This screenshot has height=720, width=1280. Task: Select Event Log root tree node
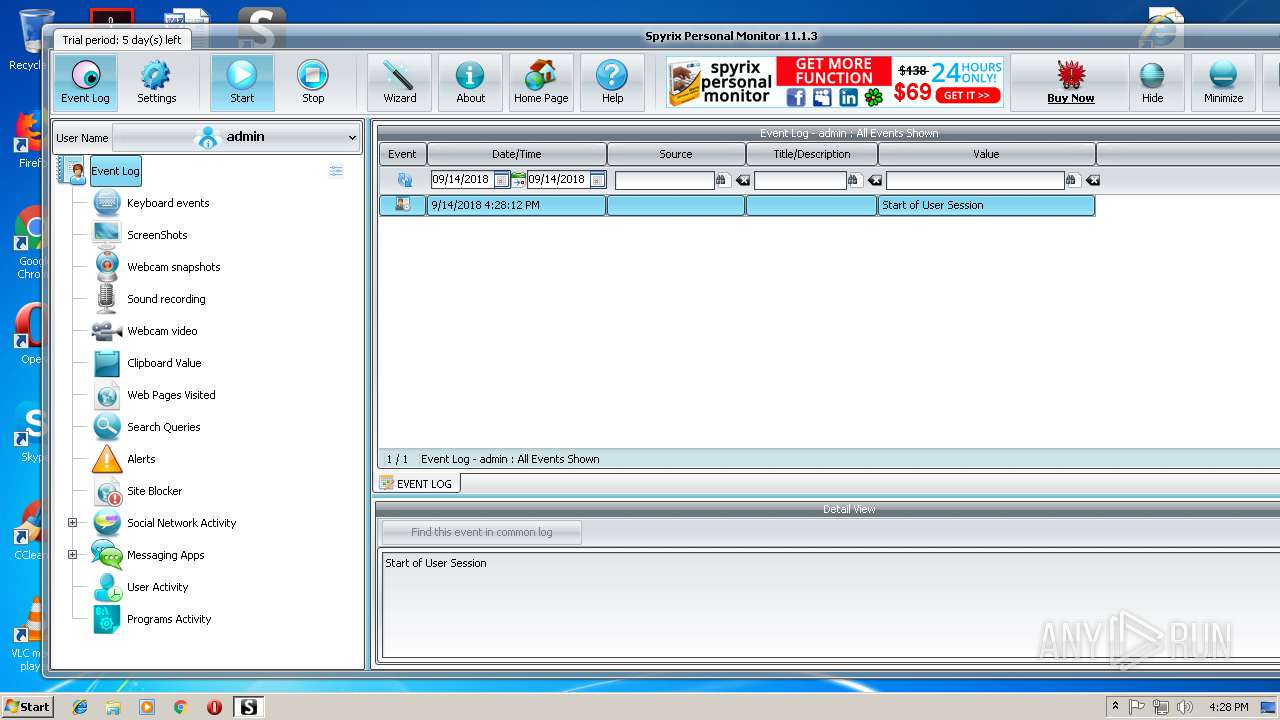pos(115,171)
